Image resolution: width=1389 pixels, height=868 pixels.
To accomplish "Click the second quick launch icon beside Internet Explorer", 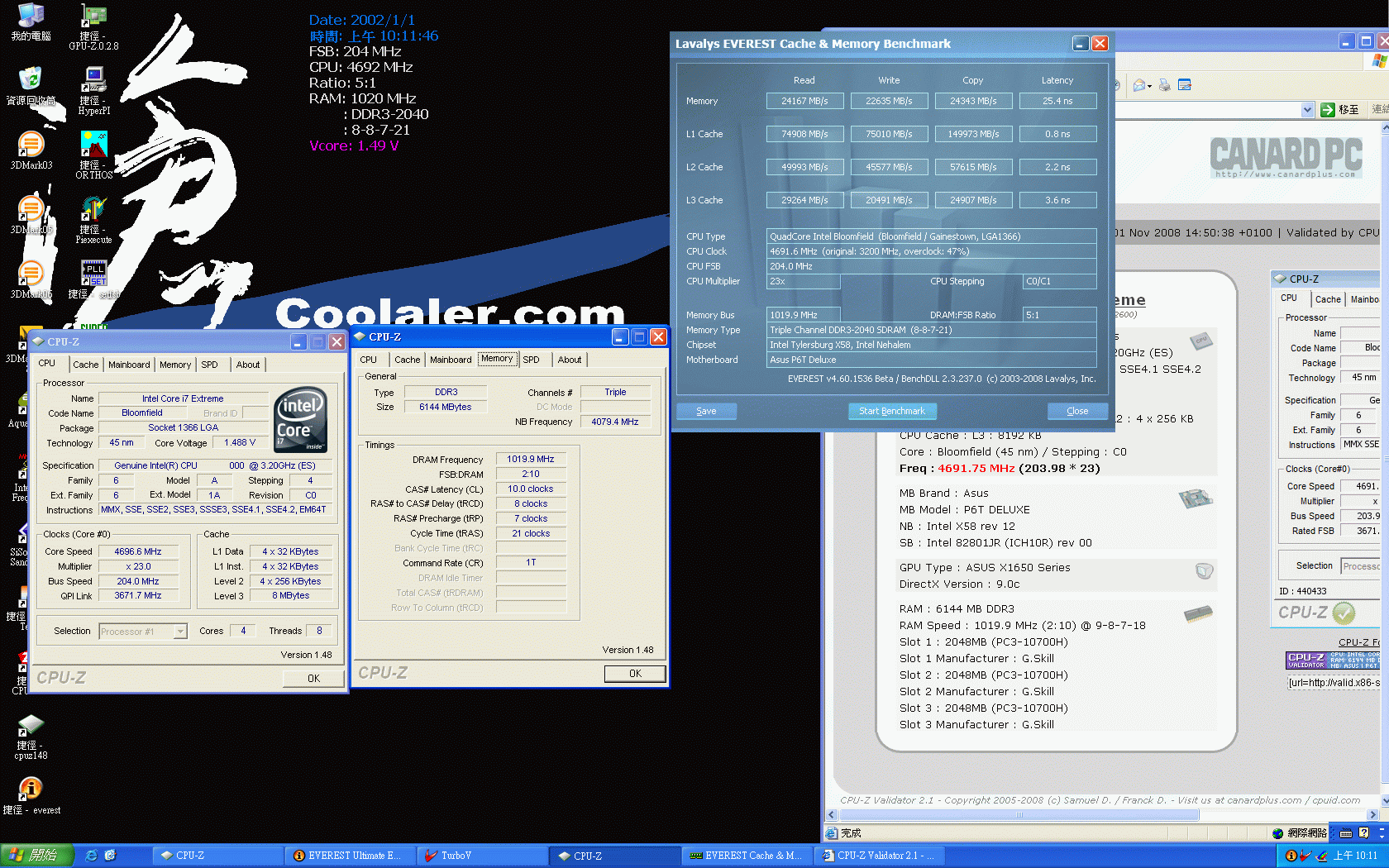I will (x=110, y=856).
